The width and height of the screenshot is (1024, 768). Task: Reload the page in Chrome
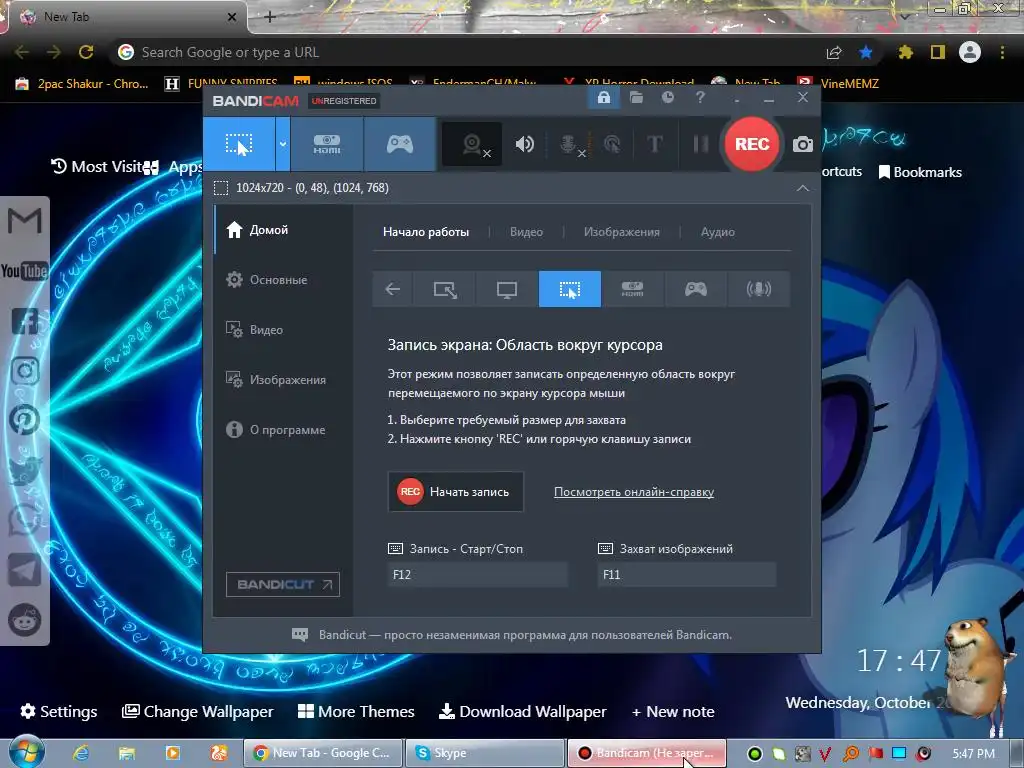(86, 52)
